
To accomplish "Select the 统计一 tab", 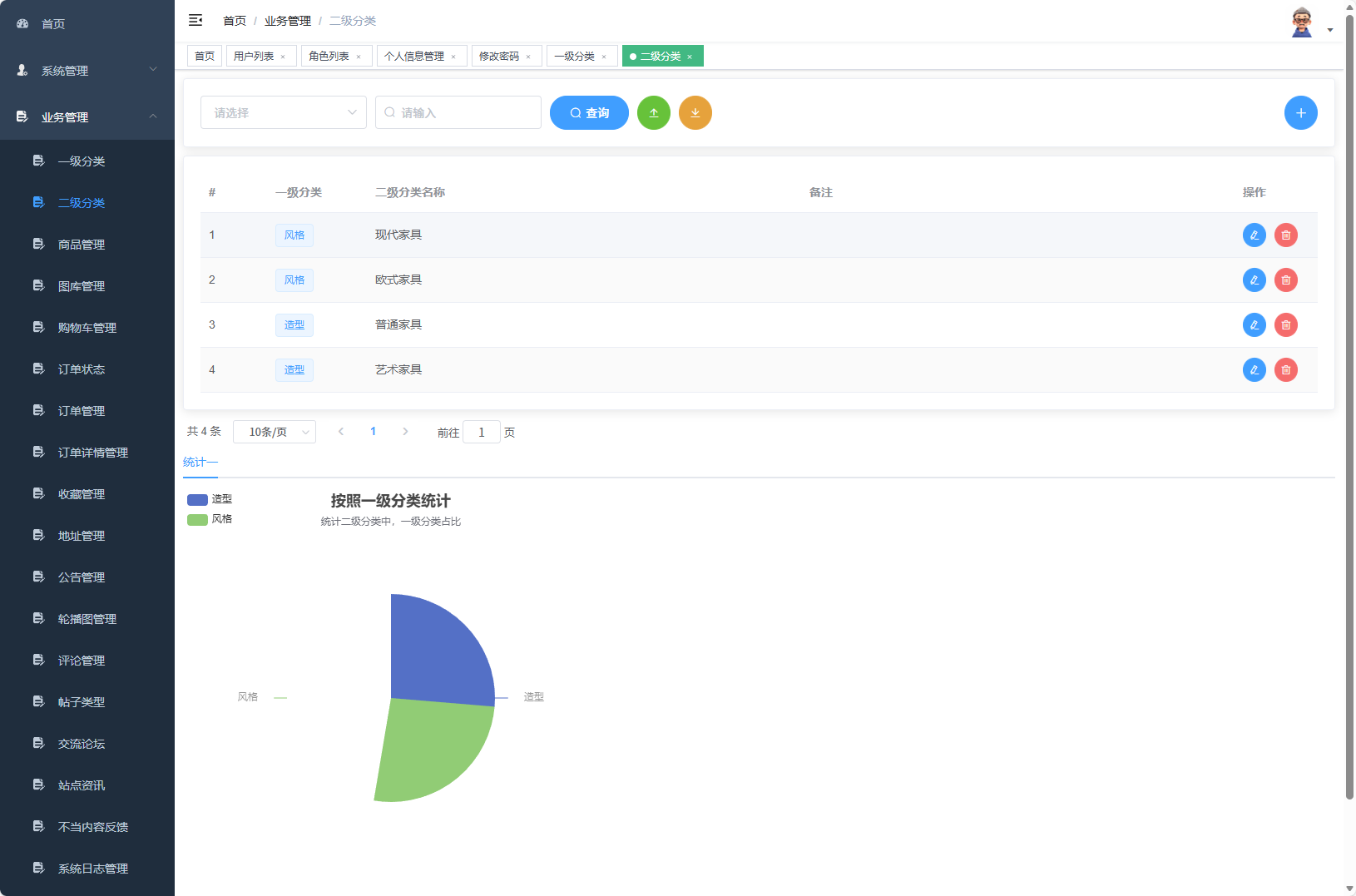I will [200, 462].
